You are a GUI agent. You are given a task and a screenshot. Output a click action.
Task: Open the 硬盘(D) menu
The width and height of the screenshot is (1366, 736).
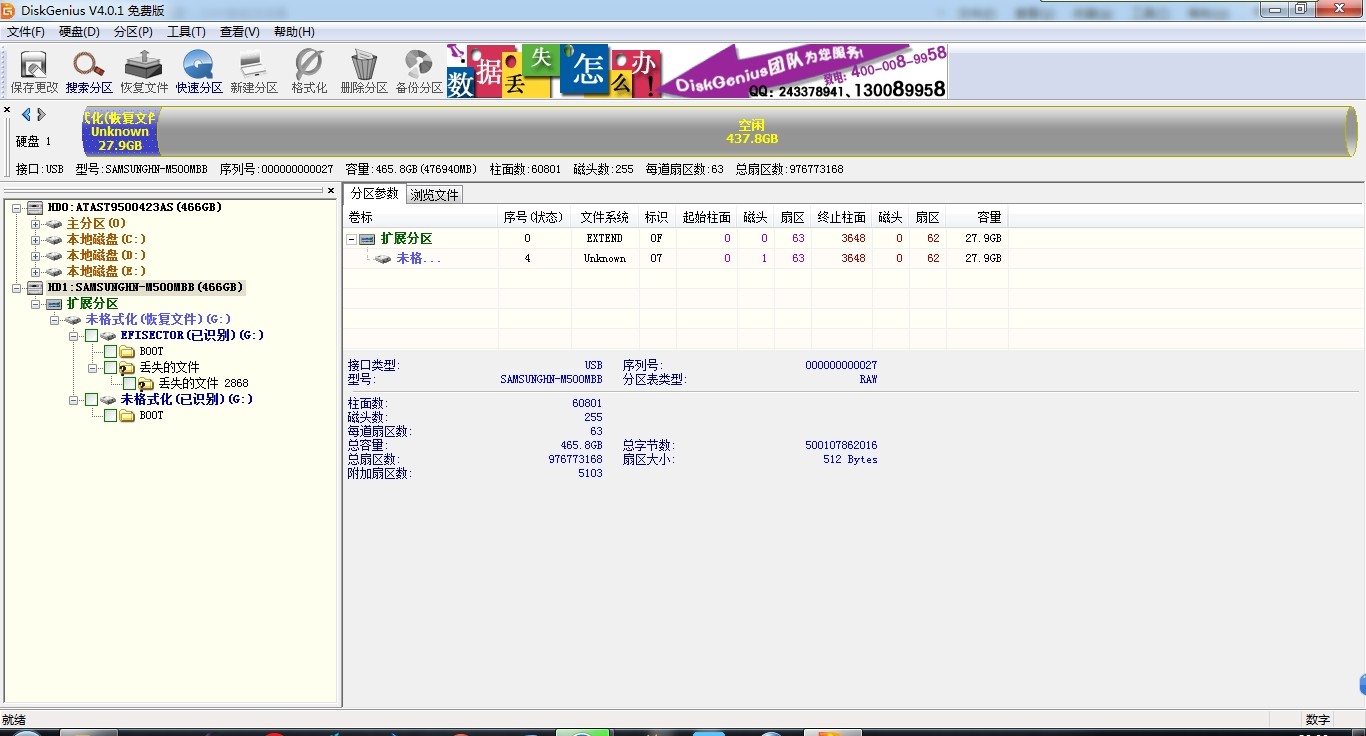(79, 32)
